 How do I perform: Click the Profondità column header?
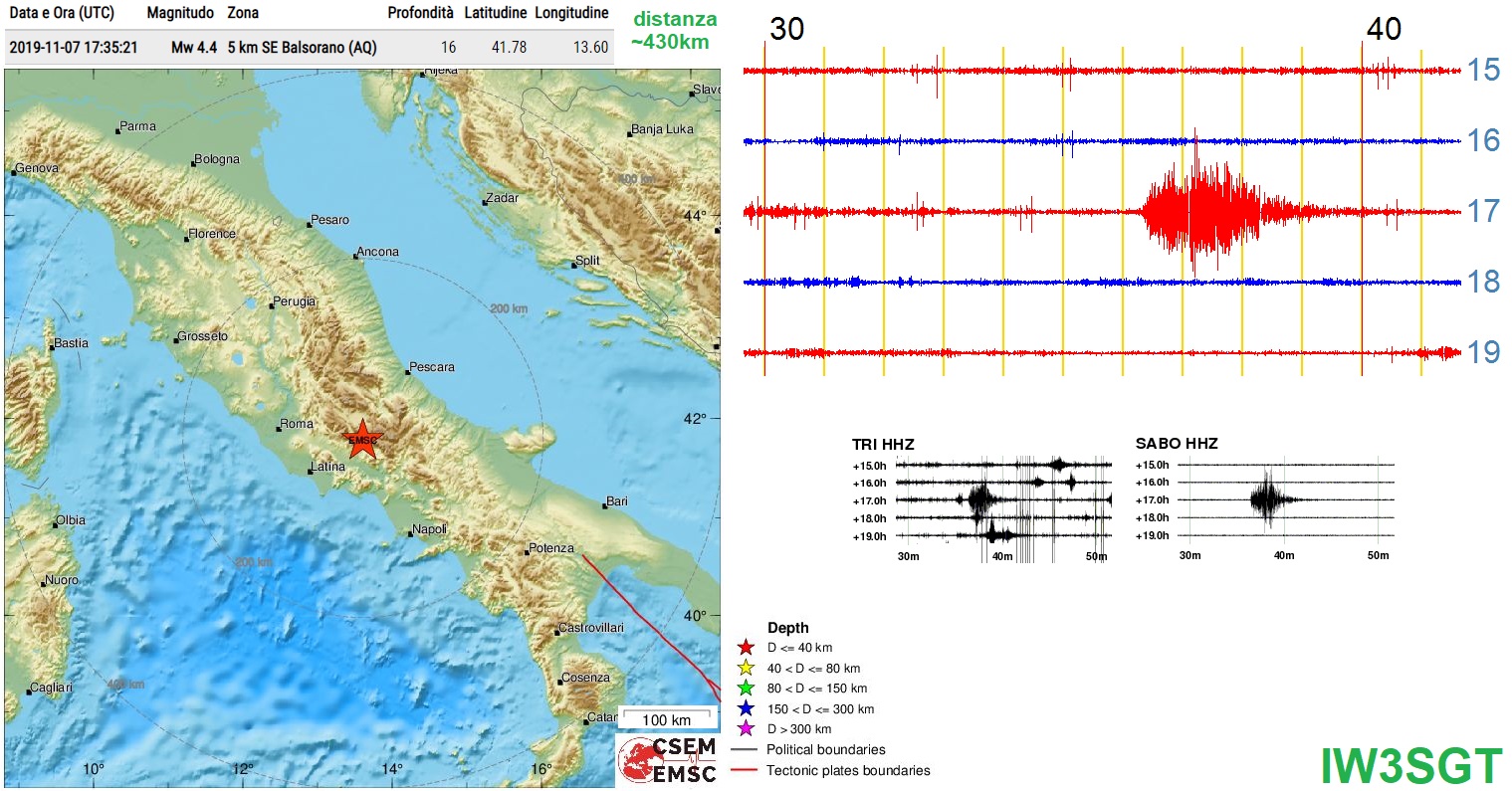421,13
